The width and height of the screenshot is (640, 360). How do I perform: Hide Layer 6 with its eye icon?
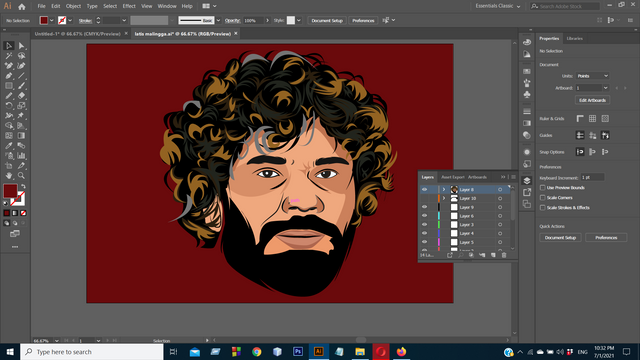coord(424,216)
